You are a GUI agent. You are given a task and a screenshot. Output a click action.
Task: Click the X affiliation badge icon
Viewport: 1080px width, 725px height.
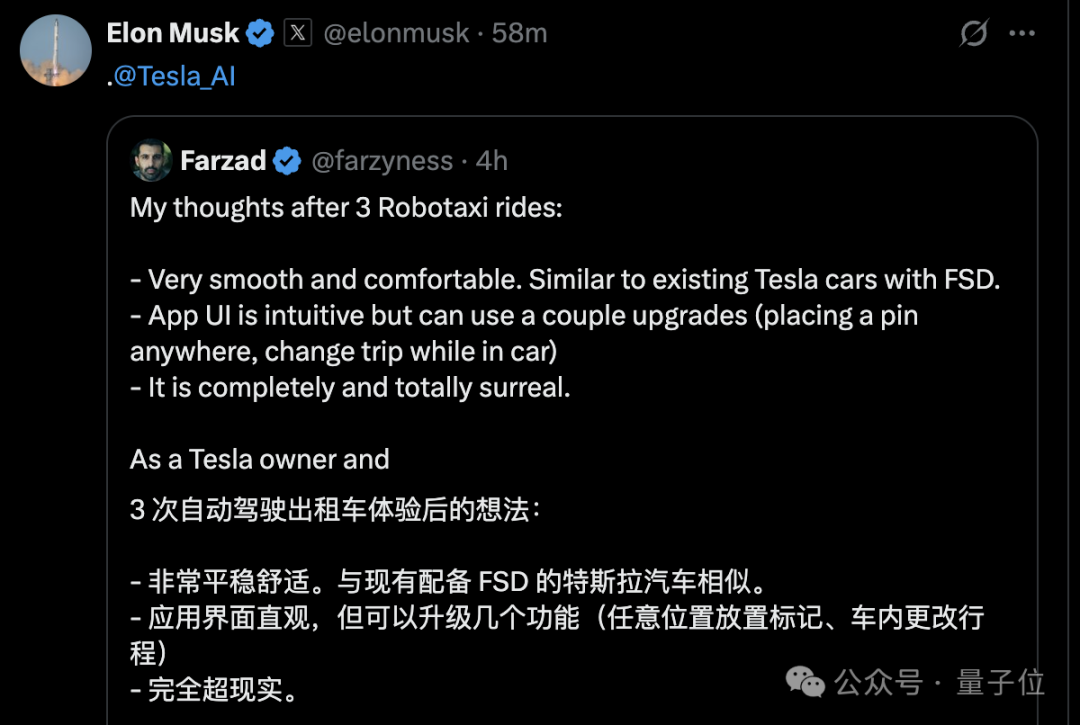coord(298,33)
